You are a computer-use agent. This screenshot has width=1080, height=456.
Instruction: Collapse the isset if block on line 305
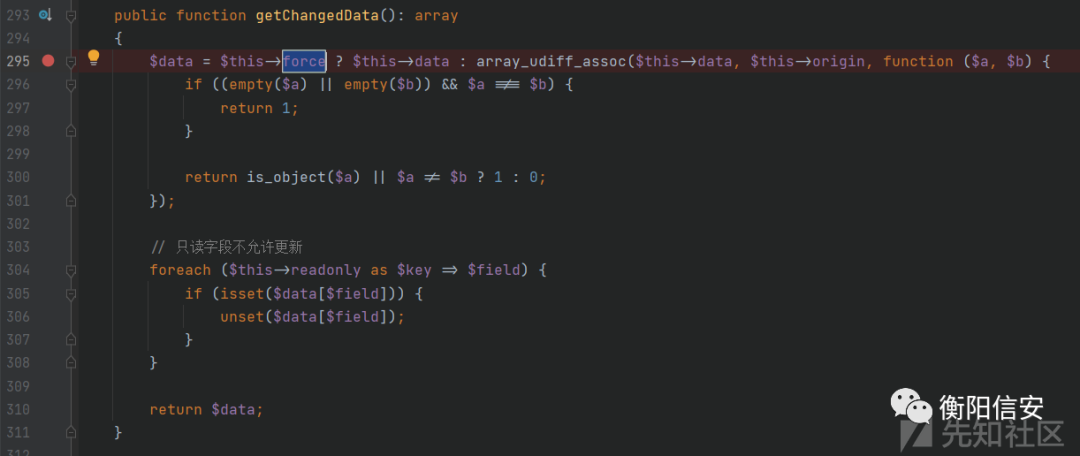[x=70, y=293]
